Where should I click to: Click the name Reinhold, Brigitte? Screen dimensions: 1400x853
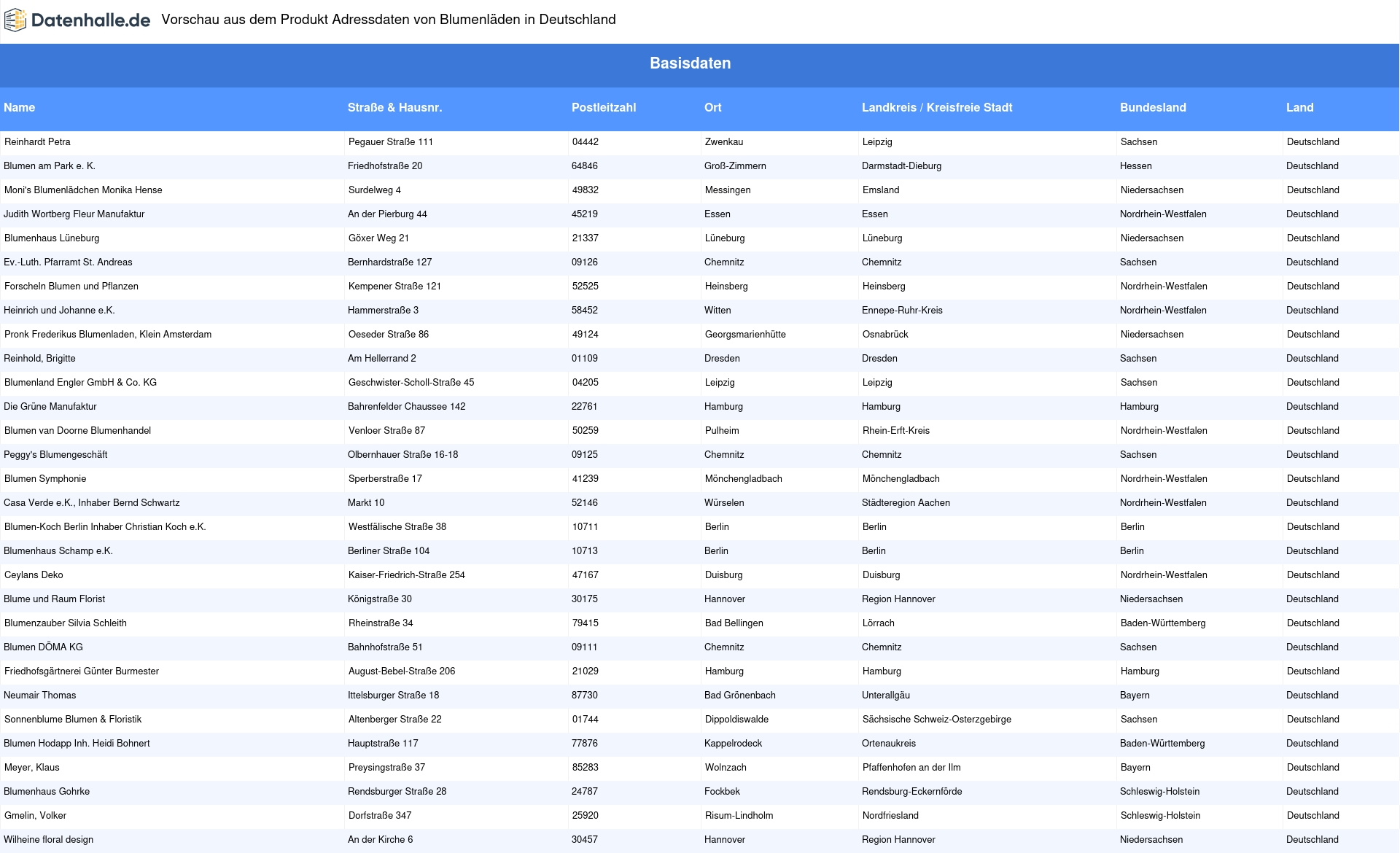point(39,359)
